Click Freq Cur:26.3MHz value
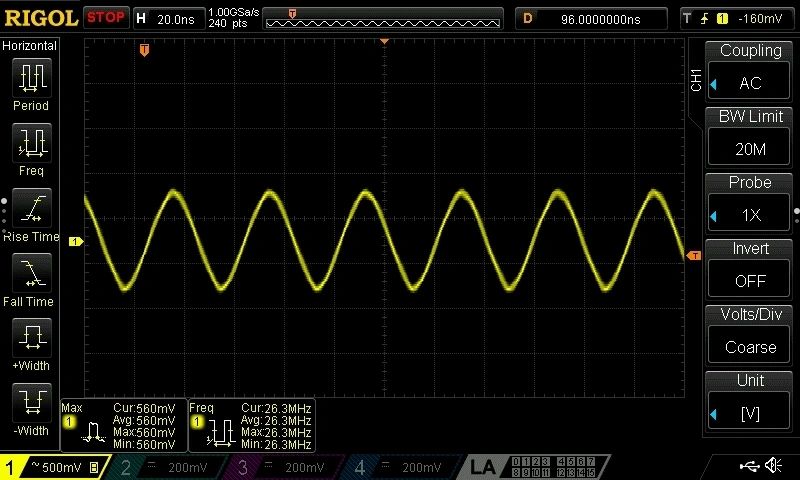 [x=276, y=409]
